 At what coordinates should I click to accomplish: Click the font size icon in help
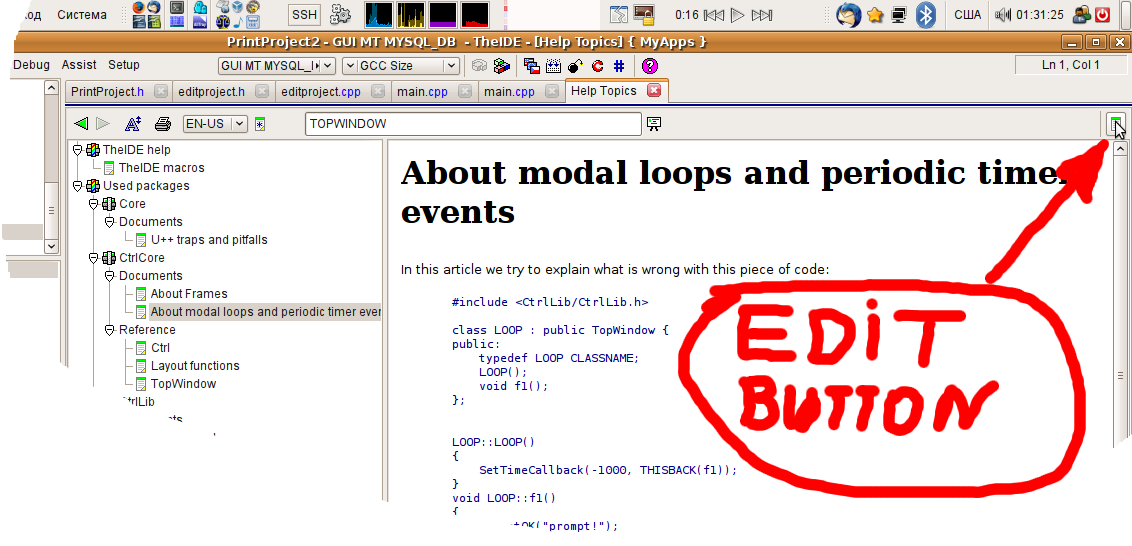132,124
